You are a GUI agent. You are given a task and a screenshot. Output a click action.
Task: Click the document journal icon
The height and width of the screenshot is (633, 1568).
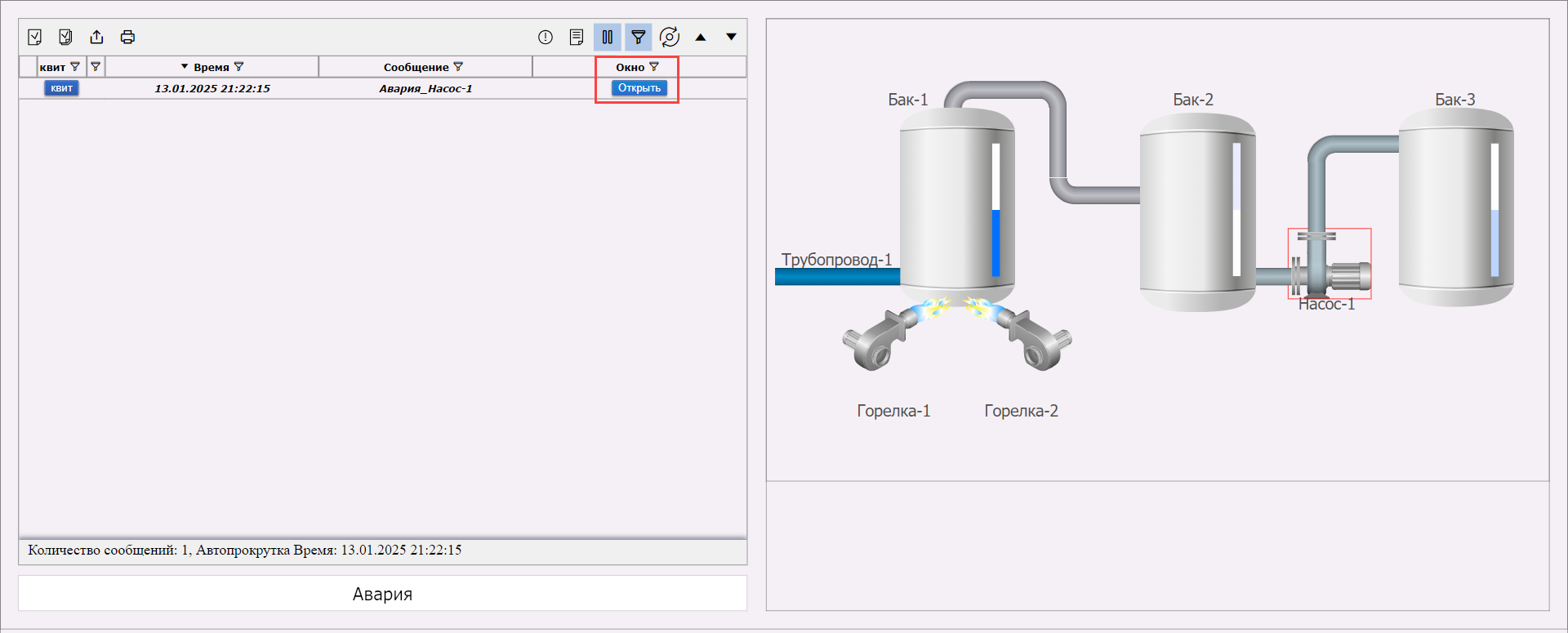coord(577,37)
